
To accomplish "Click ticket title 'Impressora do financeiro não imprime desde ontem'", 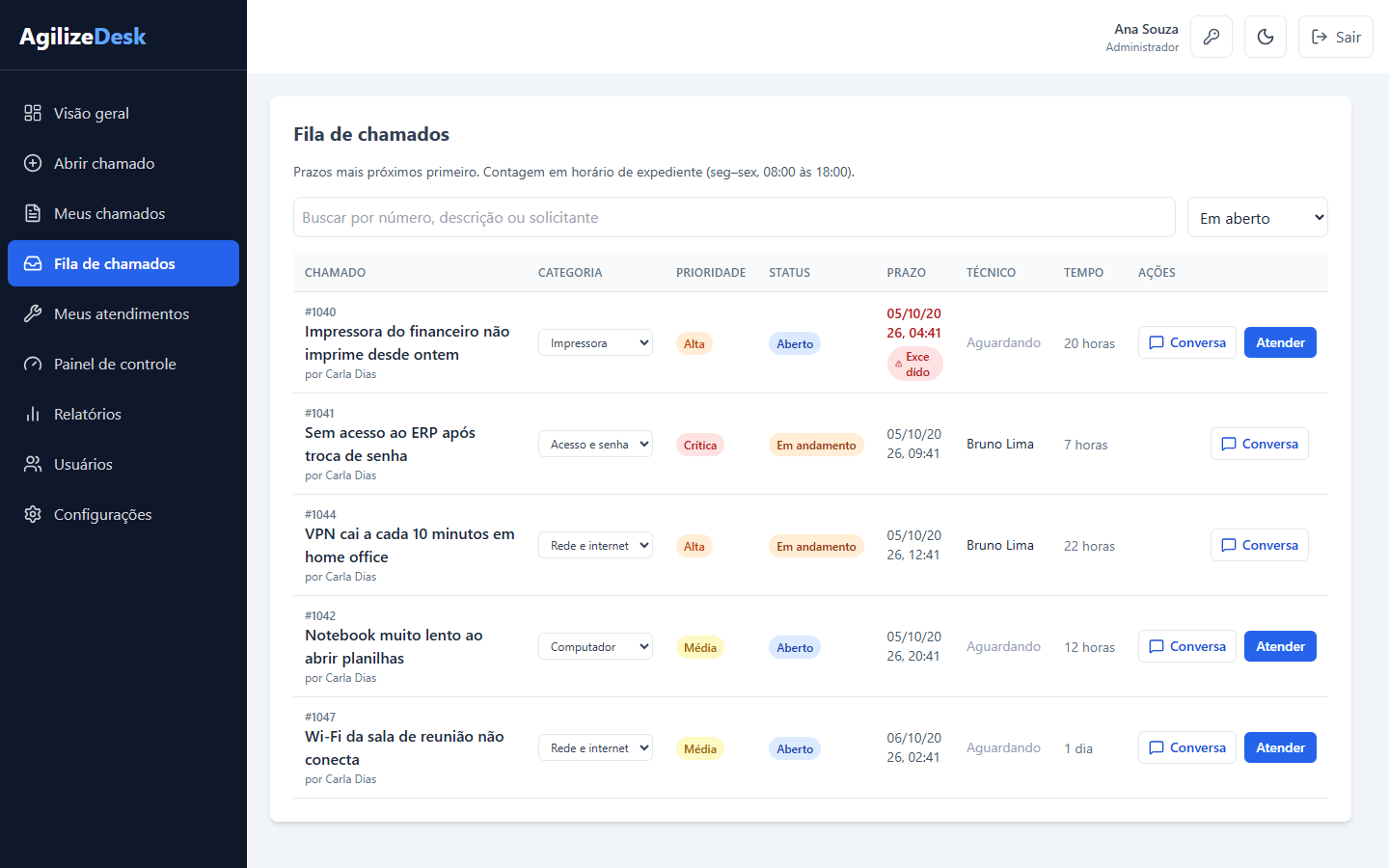I will pos(407,342).
